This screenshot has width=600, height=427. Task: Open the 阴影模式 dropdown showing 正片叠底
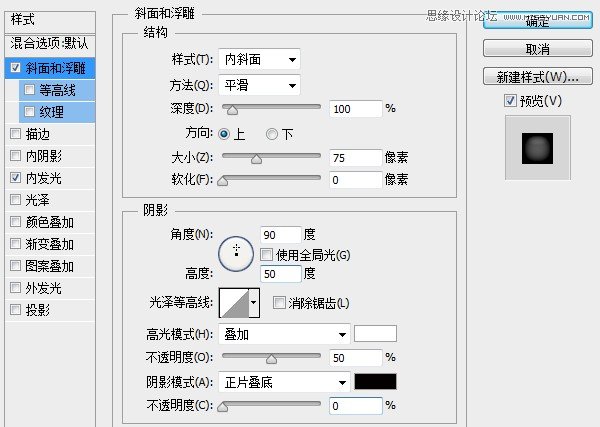[x=284, y=382]
